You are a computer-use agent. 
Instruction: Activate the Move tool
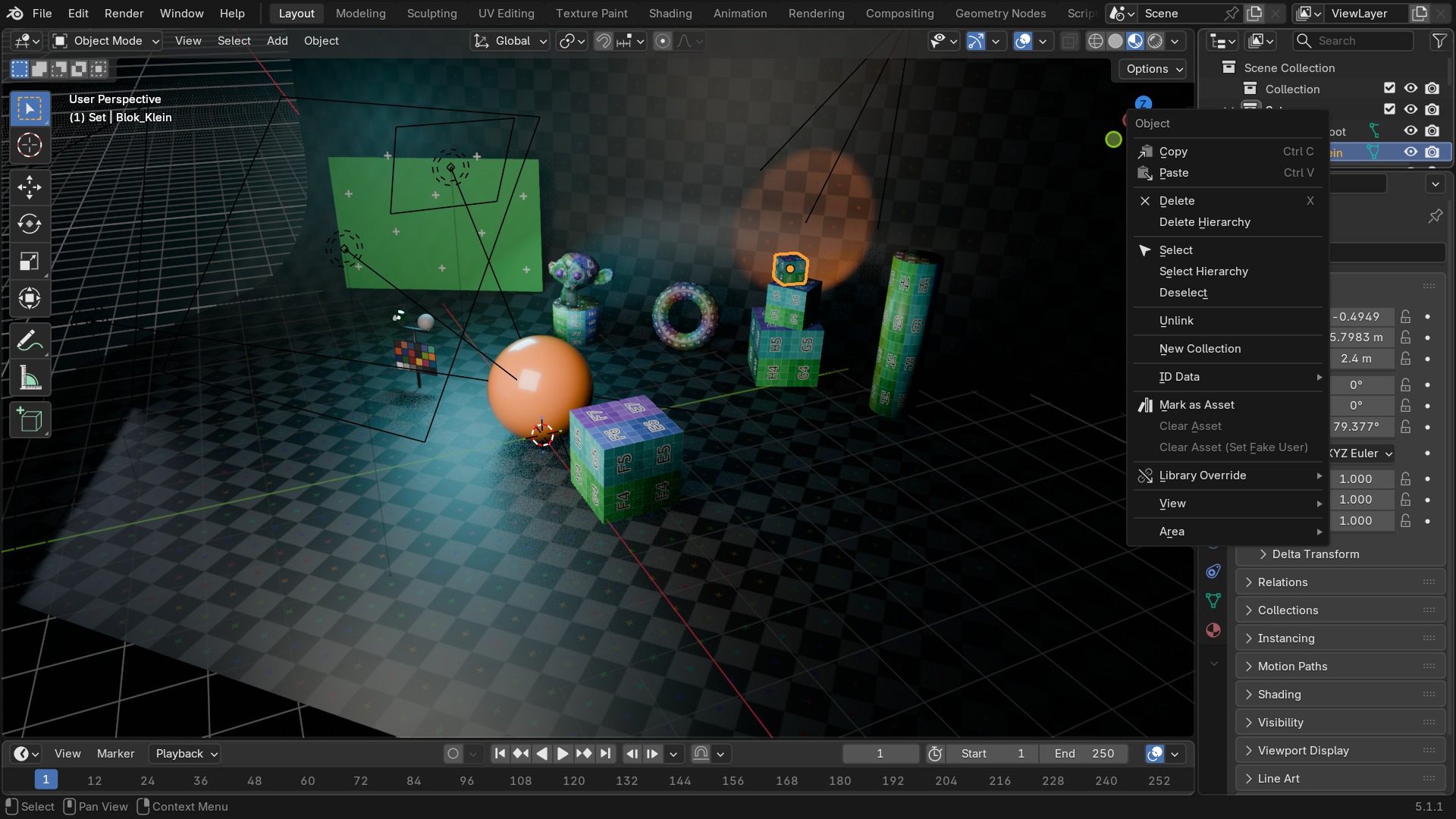tap(30, 187)
